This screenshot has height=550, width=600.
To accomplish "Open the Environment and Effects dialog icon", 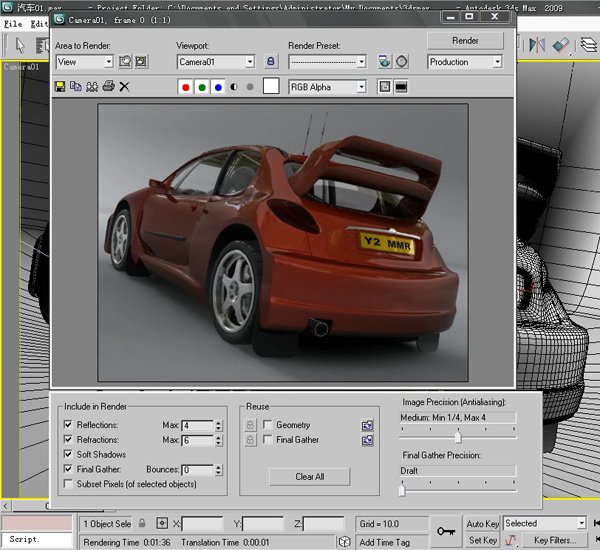I will pyautogui.click(x=402, y=62).
